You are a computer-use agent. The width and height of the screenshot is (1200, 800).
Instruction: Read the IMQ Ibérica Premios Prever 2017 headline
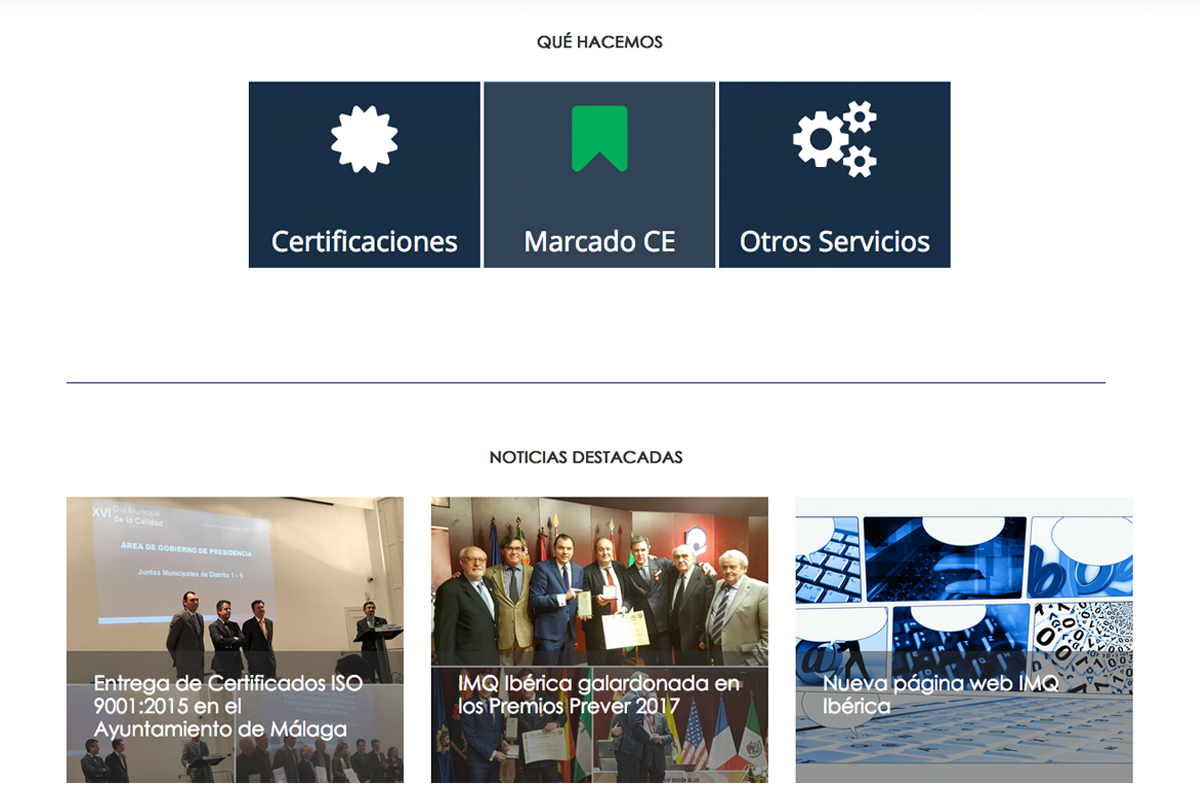598,695
